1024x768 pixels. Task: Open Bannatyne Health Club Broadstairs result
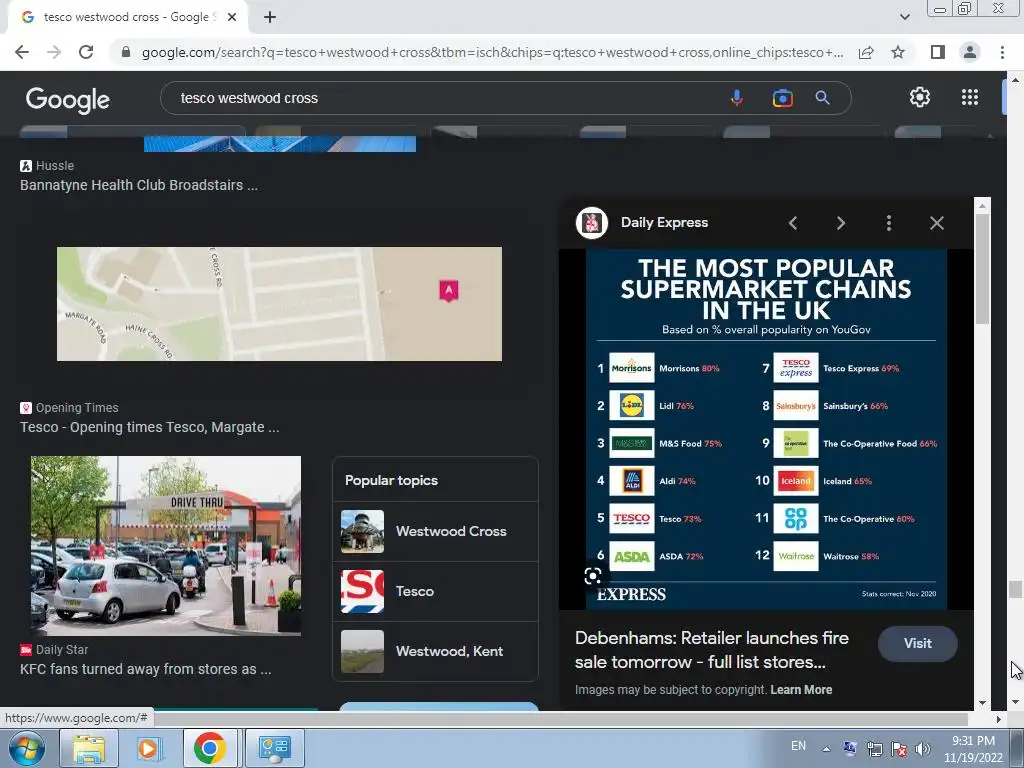click(139, 185)
